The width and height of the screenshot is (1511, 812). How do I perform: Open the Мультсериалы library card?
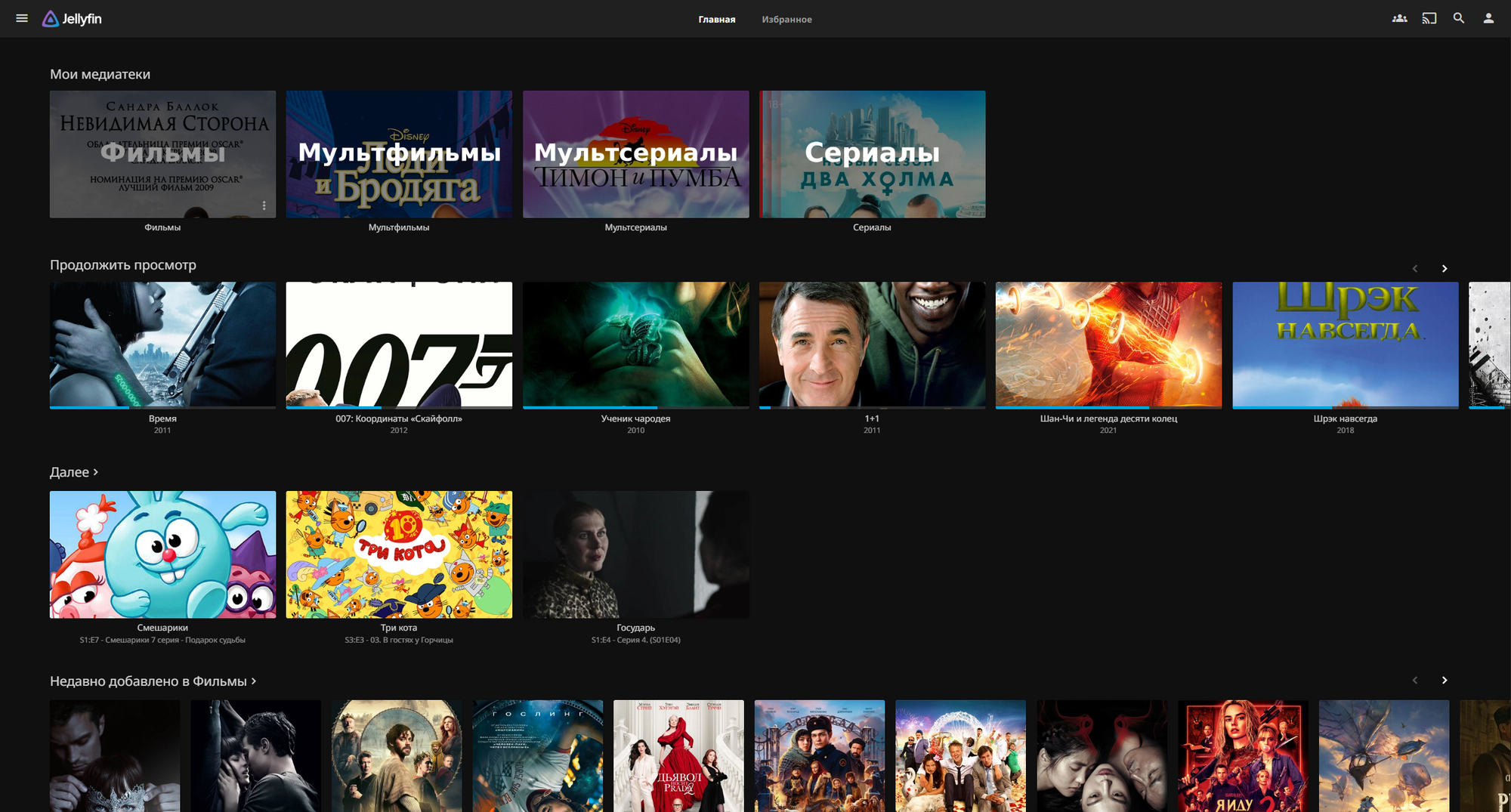636,154
